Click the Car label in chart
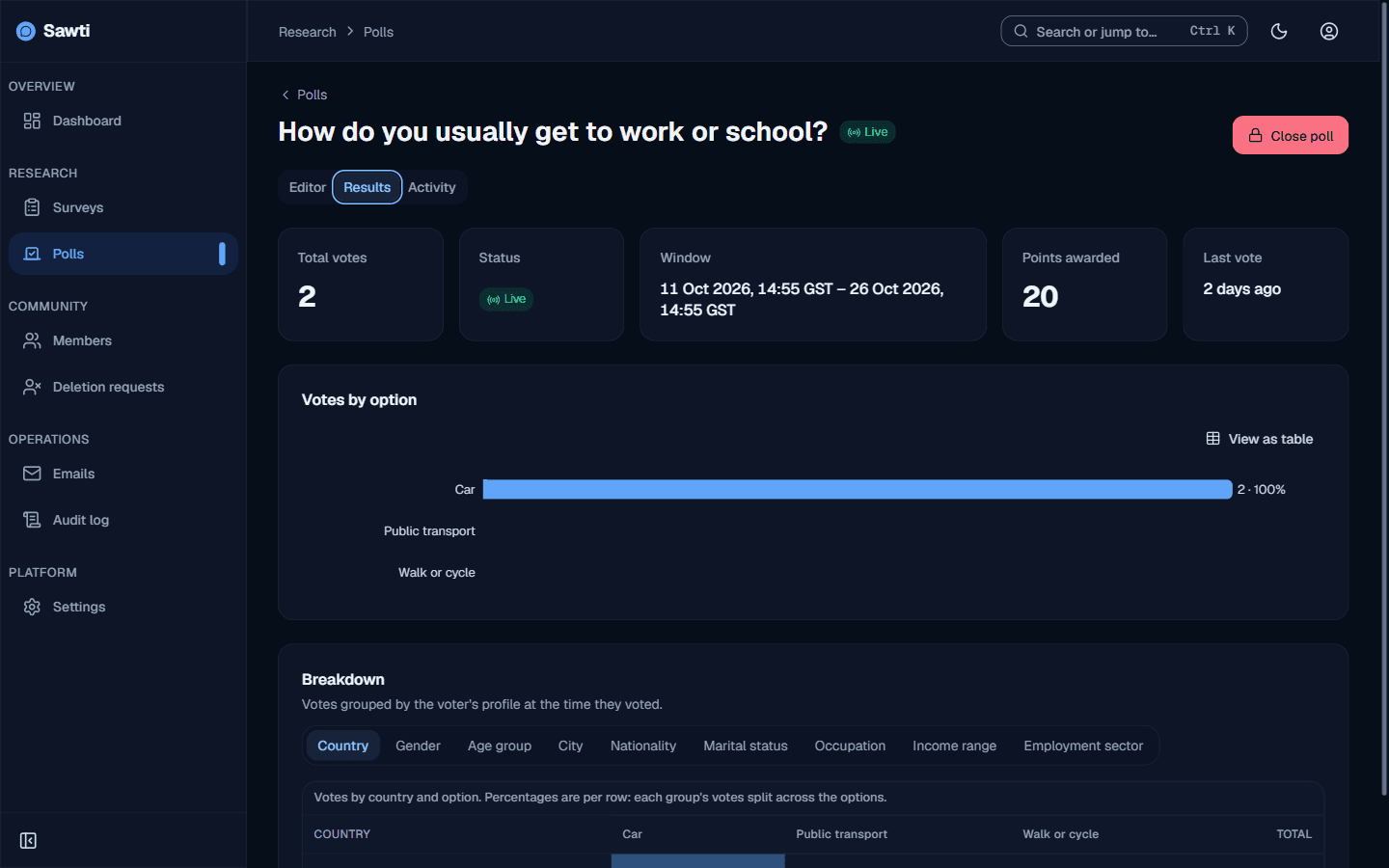 [x=465, y=490]
